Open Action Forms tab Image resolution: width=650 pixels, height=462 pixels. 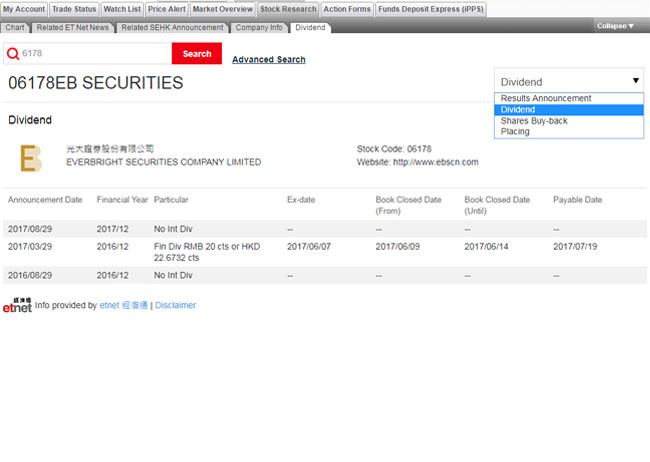(347, 9)
